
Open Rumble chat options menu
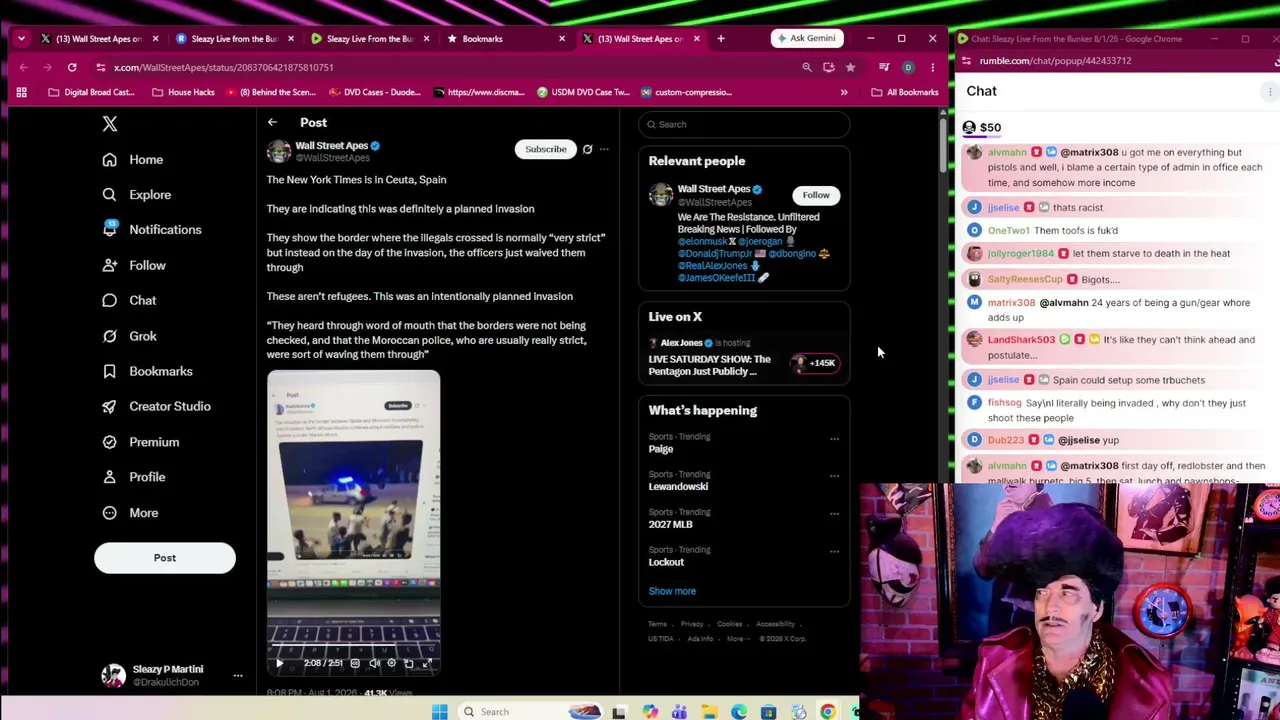point(1270,92)
